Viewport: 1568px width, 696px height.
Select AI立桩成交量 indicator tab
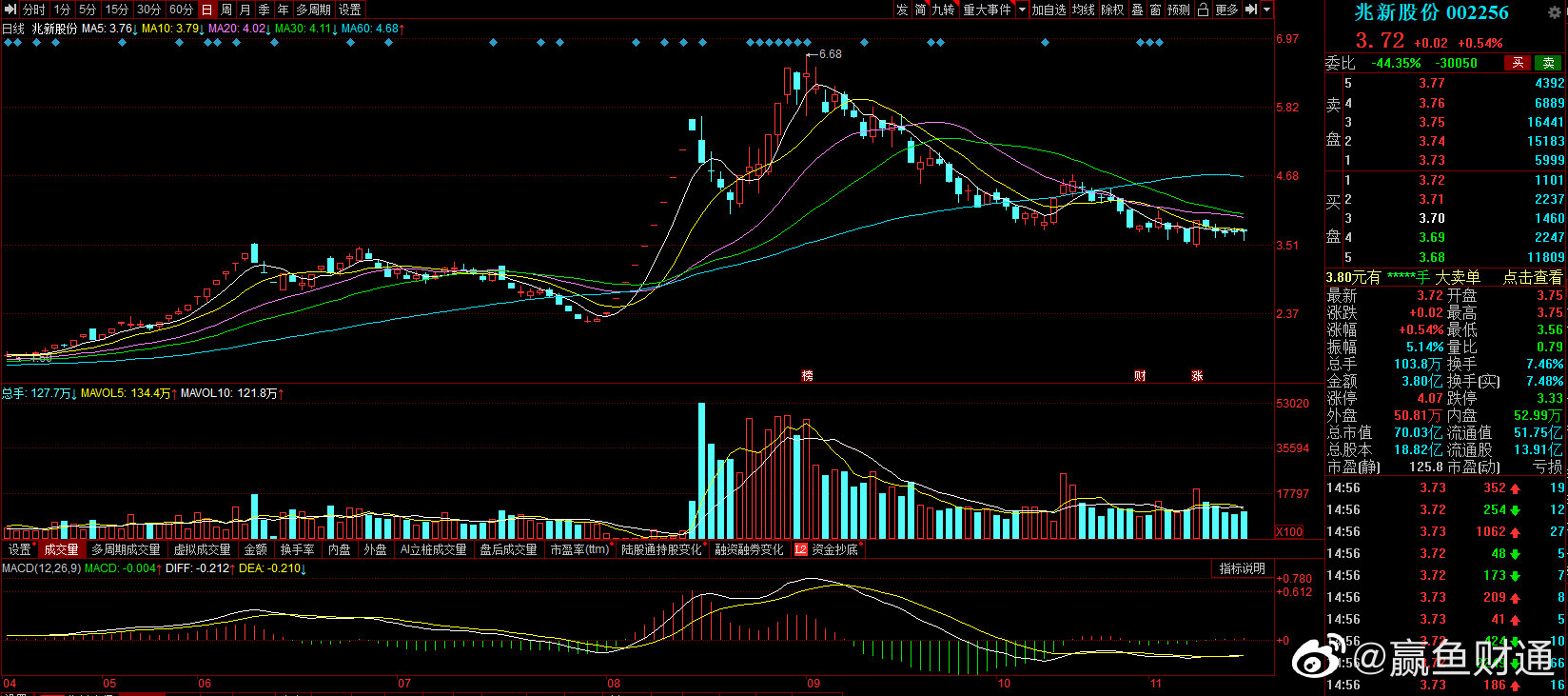[x=434, y=549]
